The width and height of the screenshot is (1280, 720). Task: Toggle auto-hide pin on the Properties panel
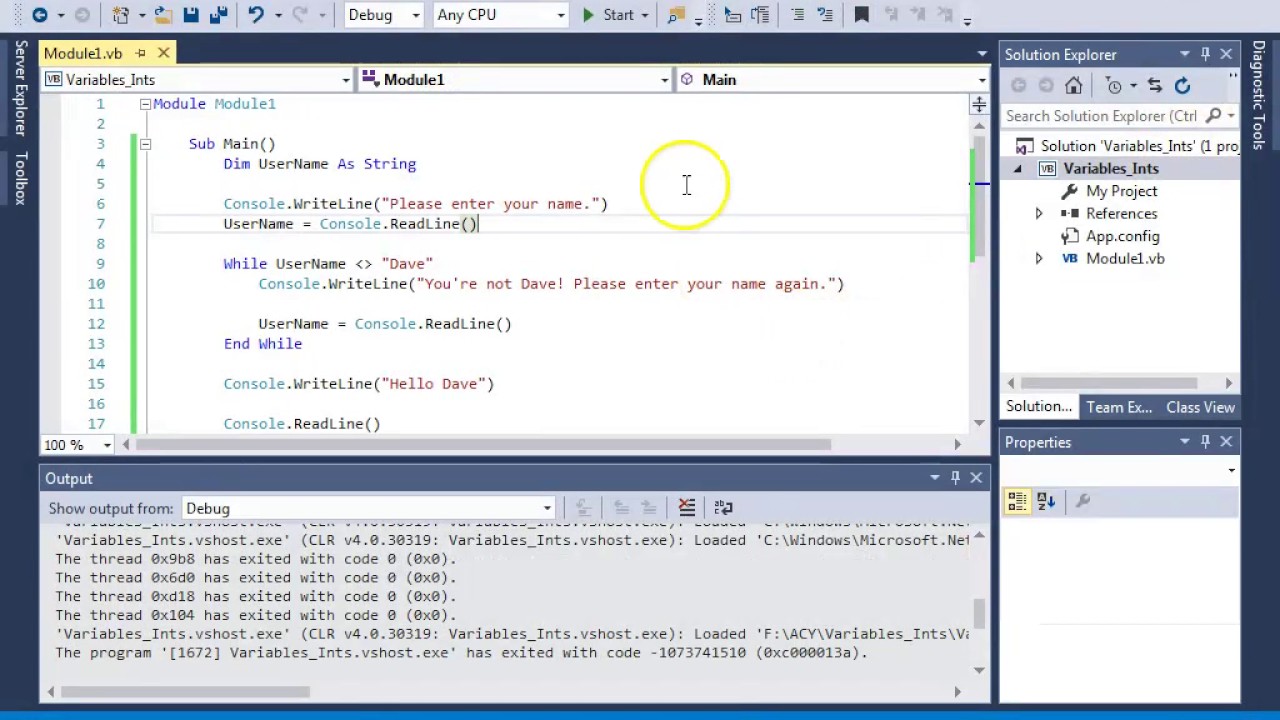(1205, 442)
